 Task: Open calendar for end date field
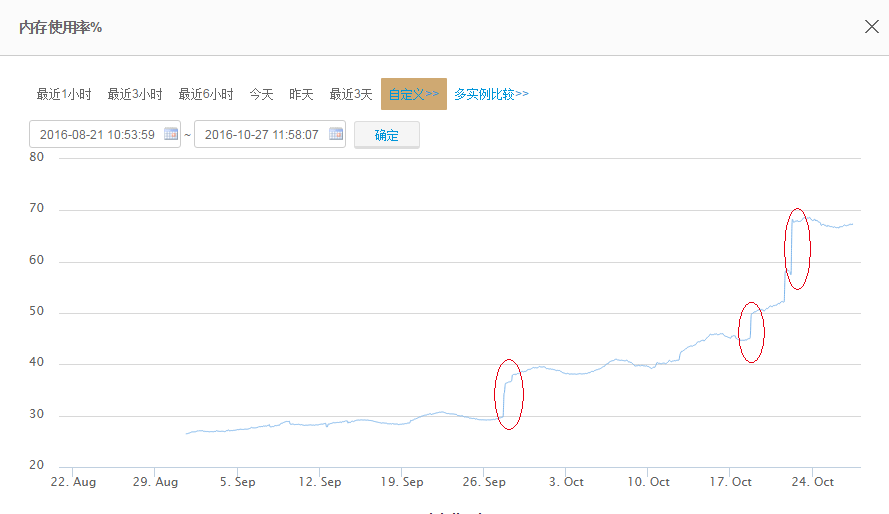coord(336,134)
